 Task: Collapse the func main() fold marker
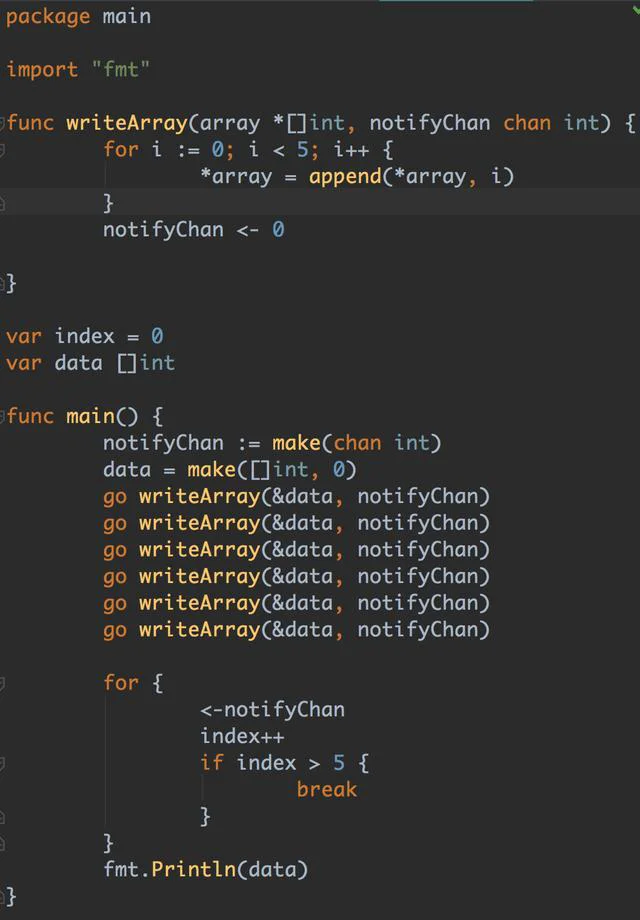pyautogui.click(x=2, y=417)
